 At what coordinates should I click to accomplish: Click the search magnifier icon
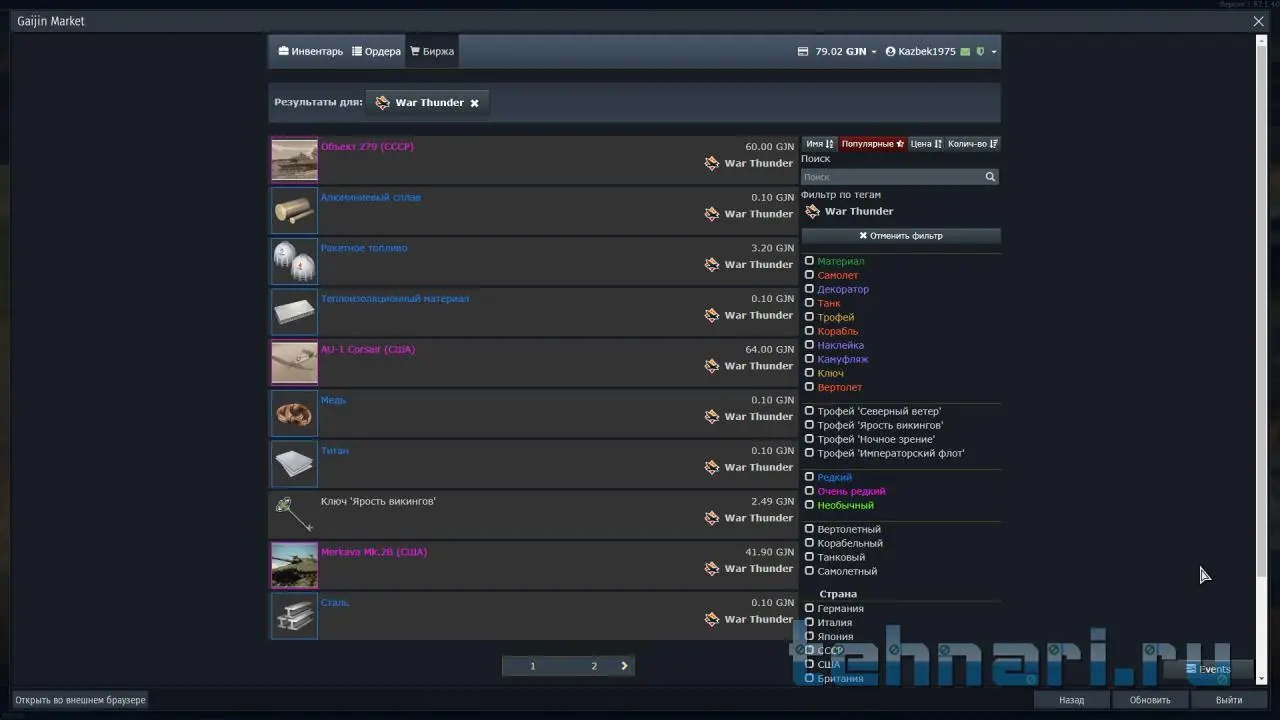click(990, 177)
